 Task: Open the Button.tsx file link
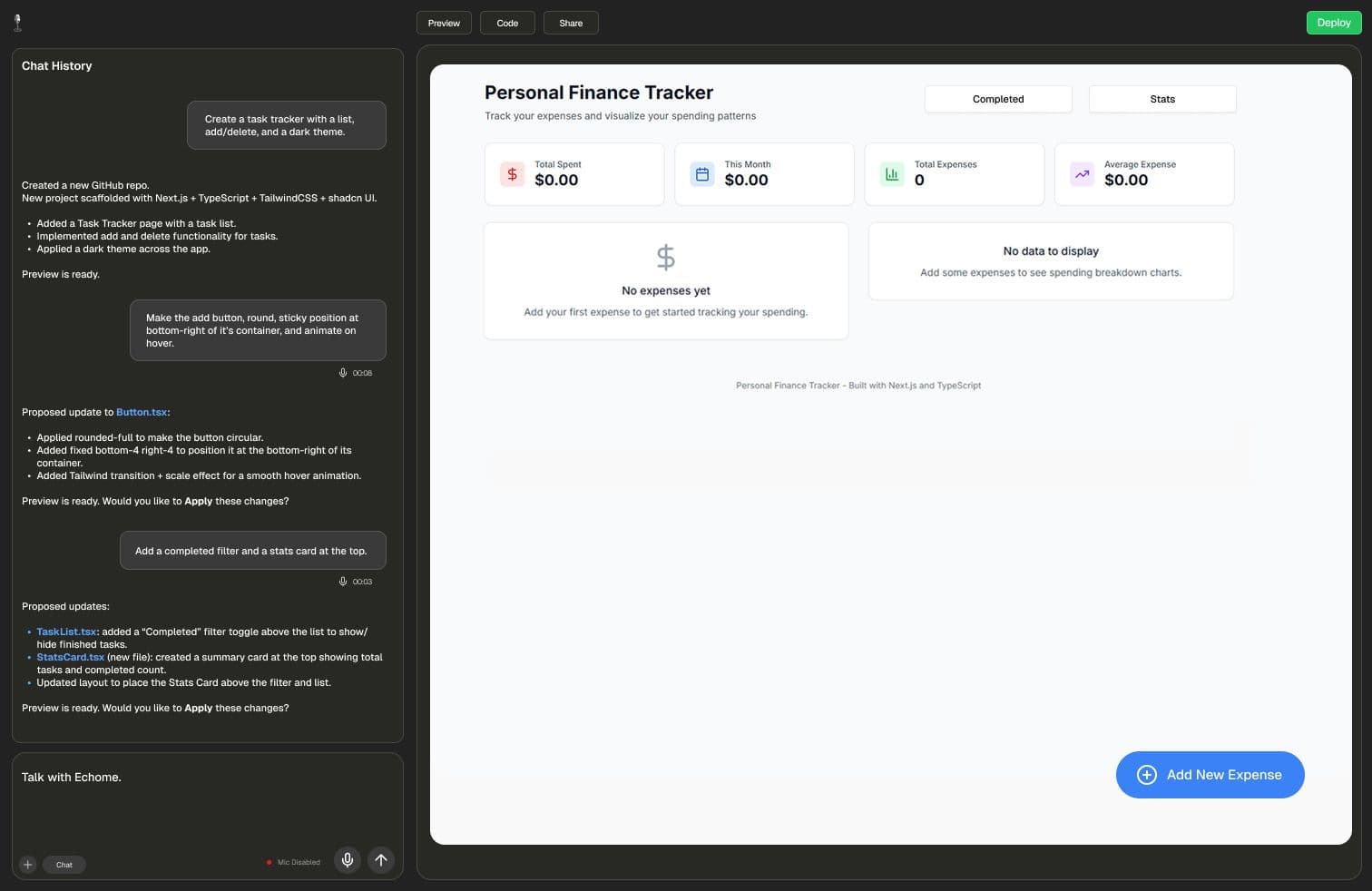(141, 412)
